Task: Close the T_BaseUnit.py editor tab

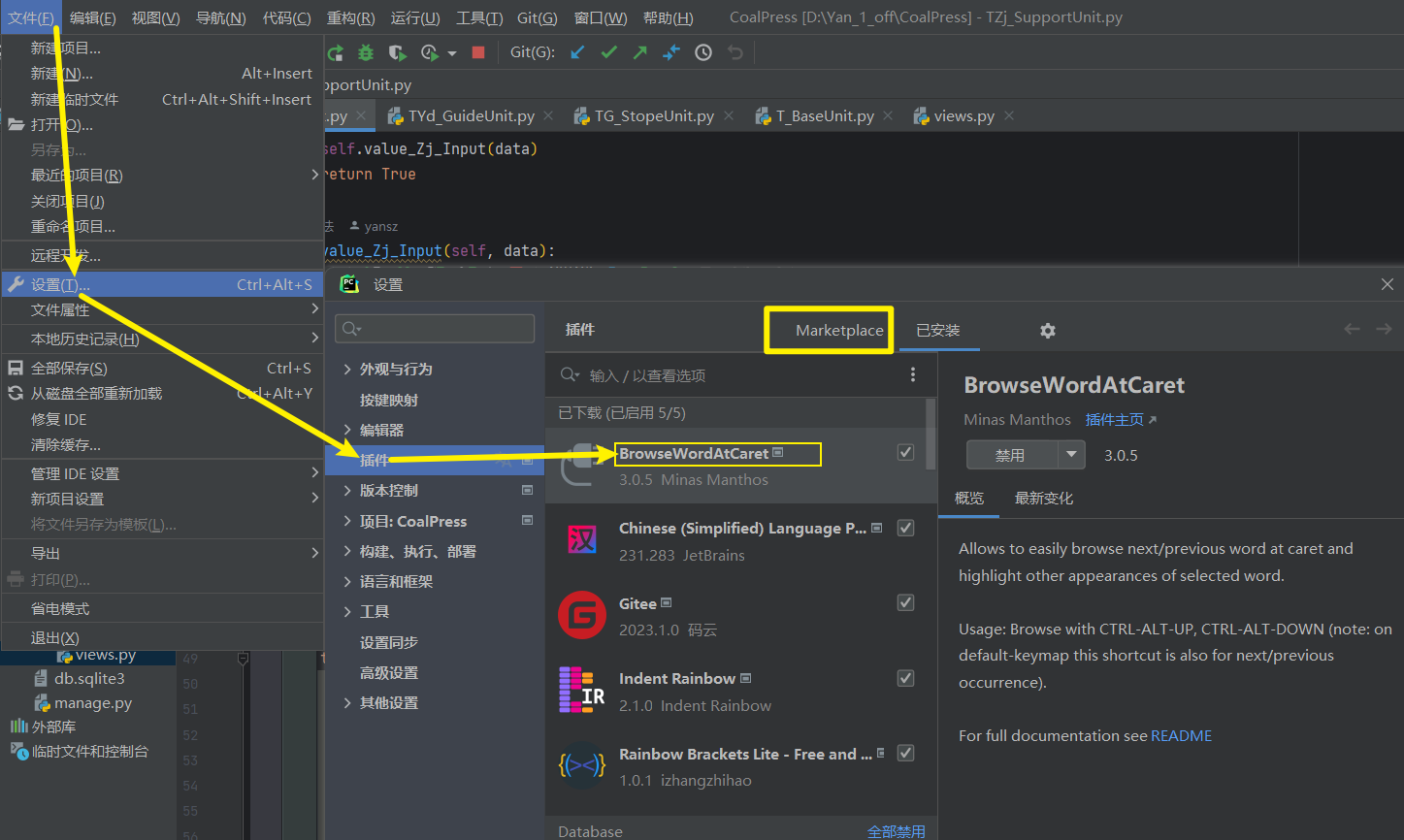Action: point(888,115)
